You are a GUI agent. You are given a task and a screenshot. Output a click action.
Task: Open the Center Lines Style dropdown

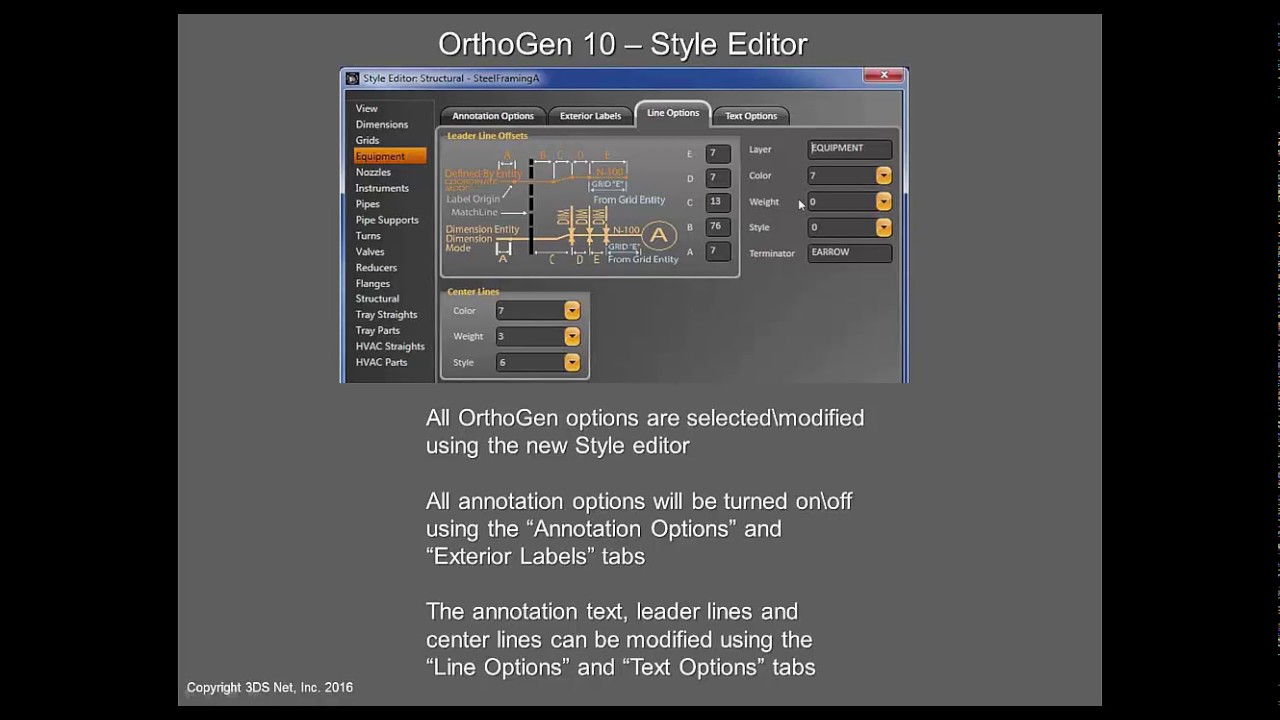coord(572,363)
